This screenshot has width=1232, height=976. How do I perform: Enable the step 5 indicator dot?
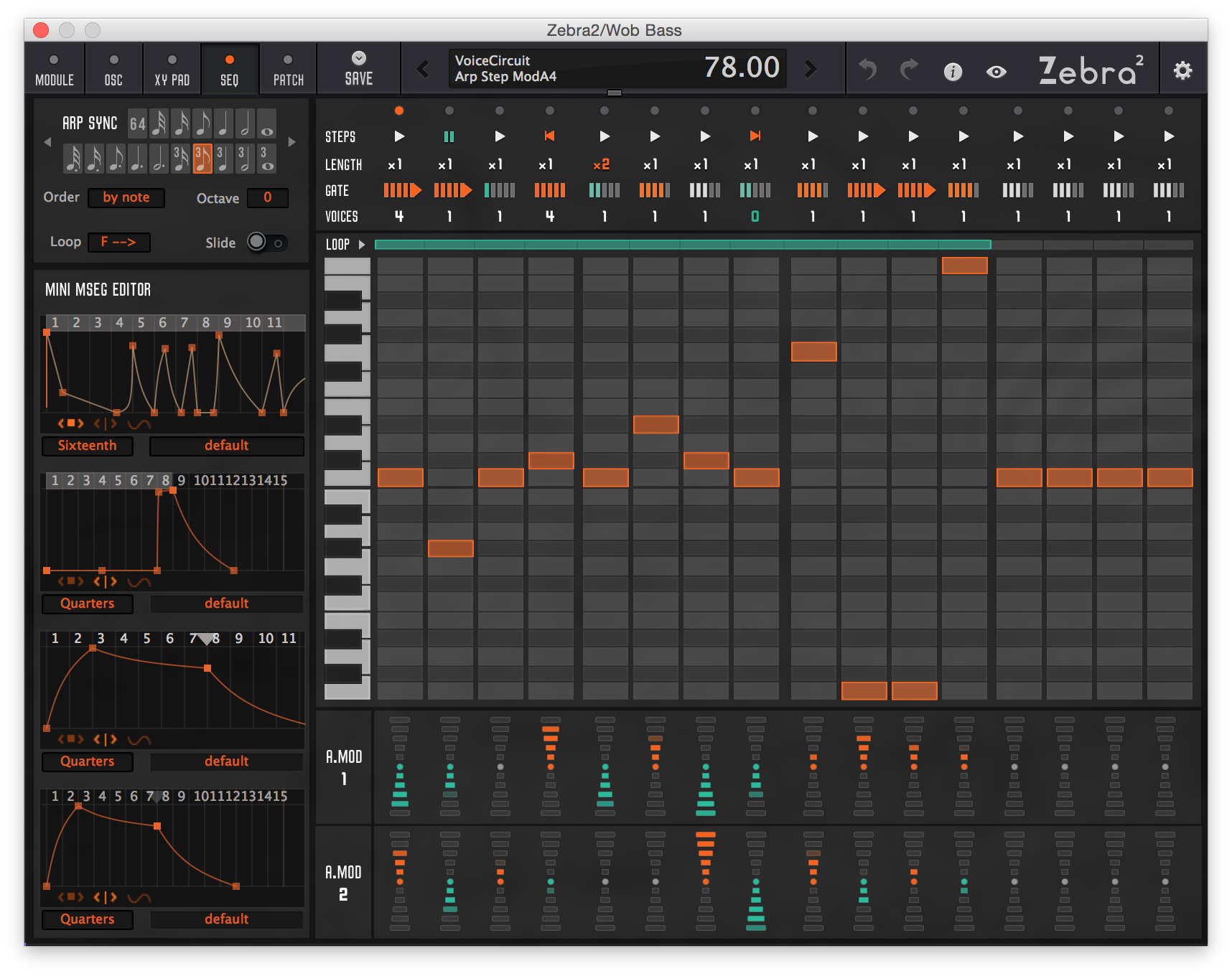605,111
